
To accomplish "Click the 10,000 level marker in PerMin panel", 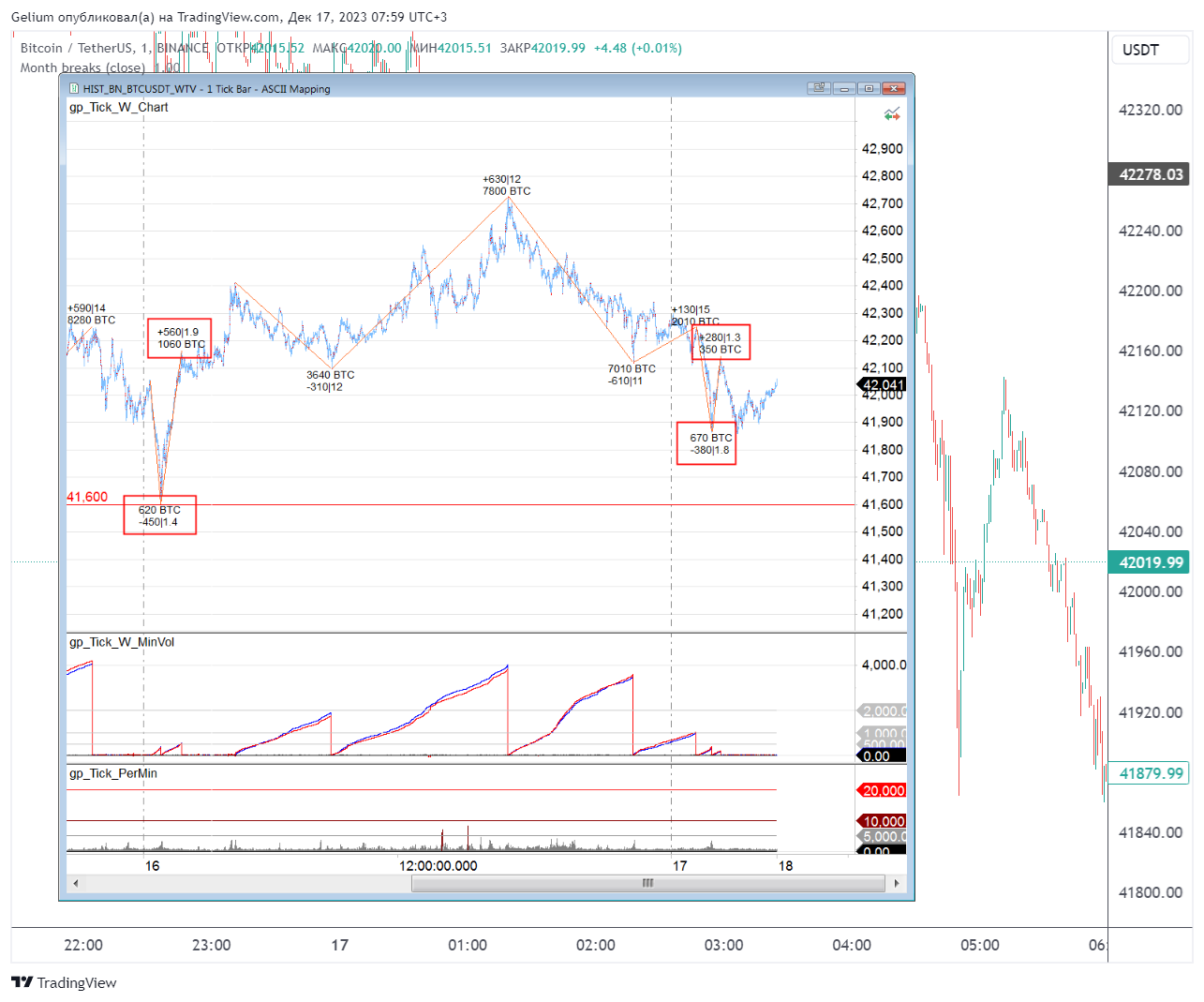I will pyautogui.click(x=883, y=821).
